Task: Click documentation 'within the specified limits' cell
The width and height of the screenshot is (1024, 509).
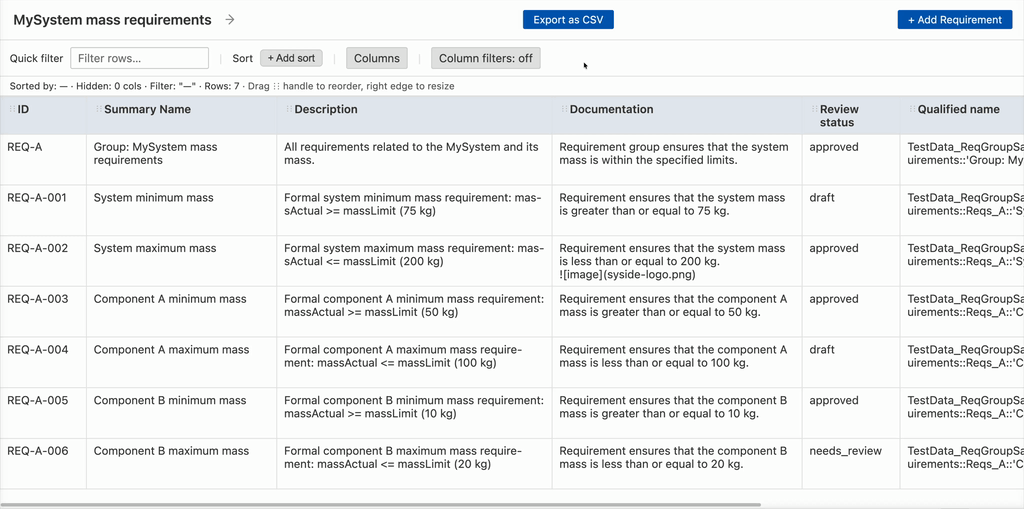Action: (677, 159)
